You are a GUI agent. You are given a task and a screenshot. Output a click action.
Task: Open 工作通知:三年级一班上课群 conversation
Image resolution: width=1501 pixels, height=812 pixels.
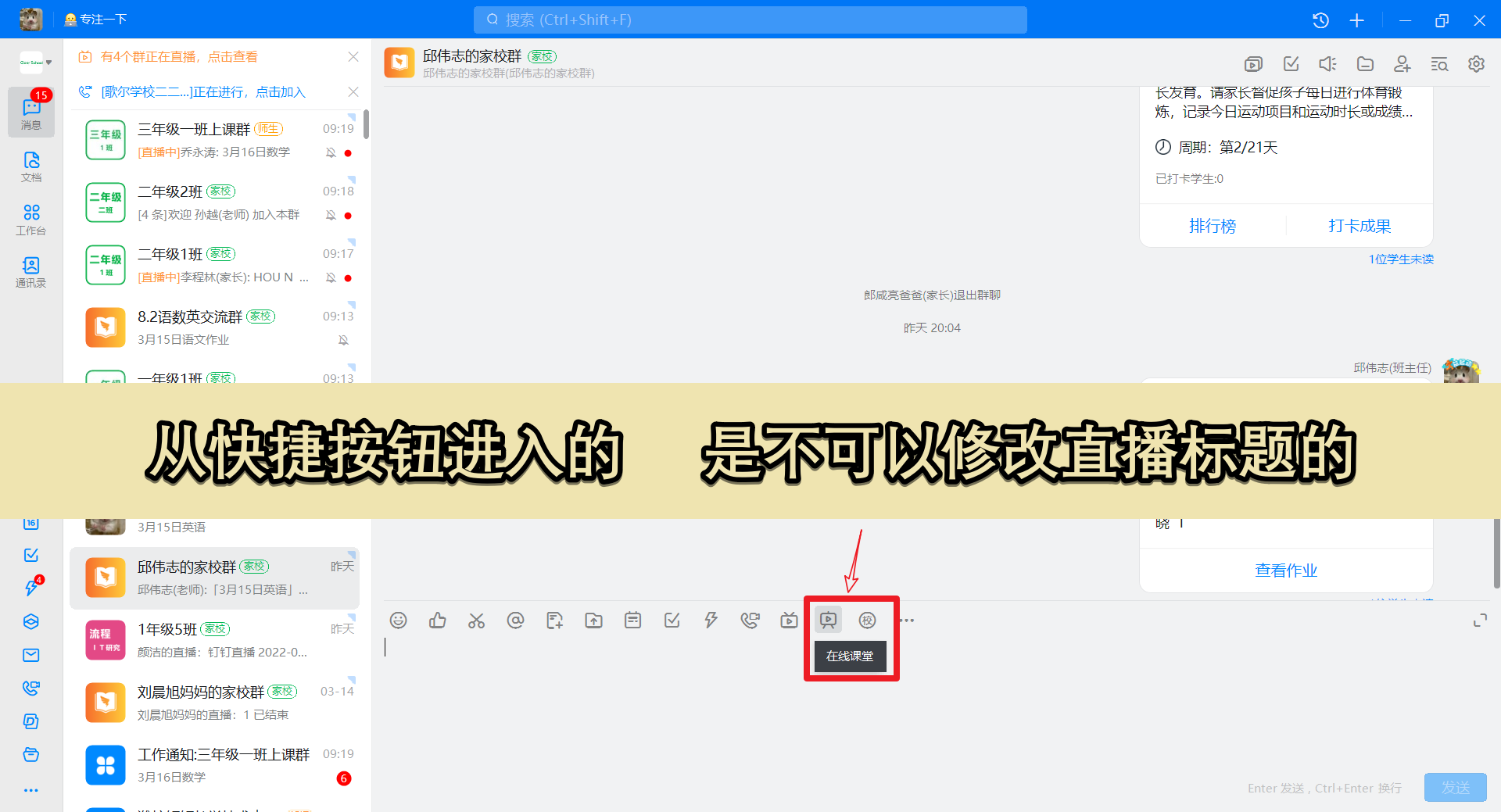pyautogui.click(x=215, y=766)
